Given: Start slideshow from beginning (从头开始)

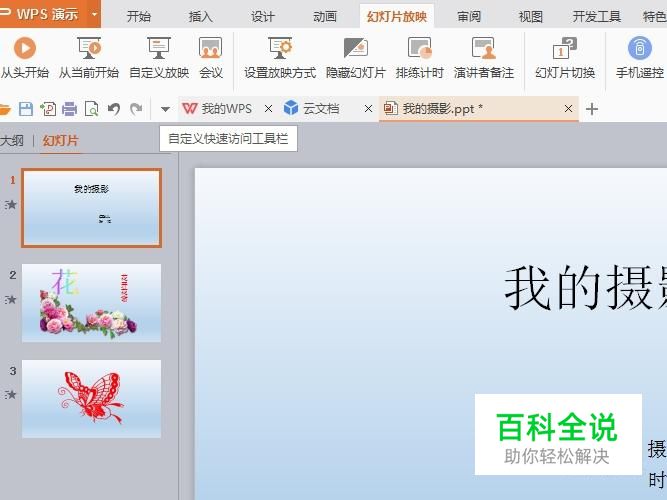Looking at the screenshot, I should [x=25, y=58].
